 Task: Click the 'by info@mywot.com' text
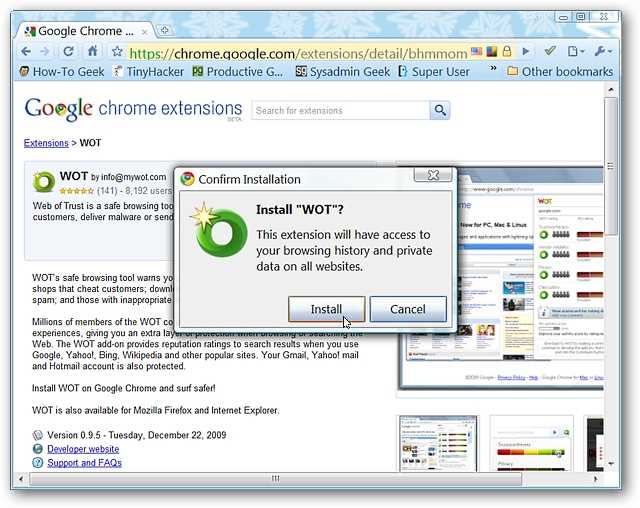click(x=129, y=177)
